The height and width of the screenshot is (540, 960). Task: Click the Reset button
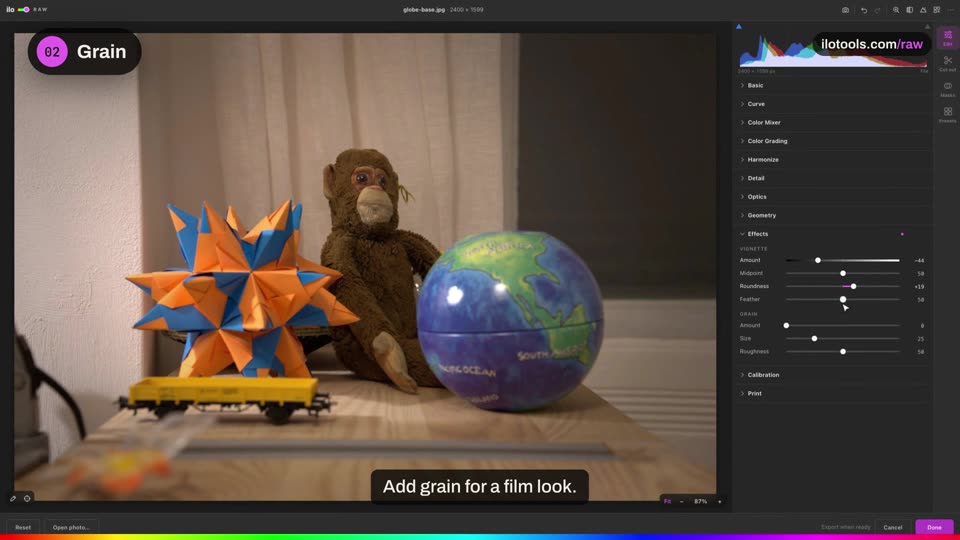click(23, 527)
